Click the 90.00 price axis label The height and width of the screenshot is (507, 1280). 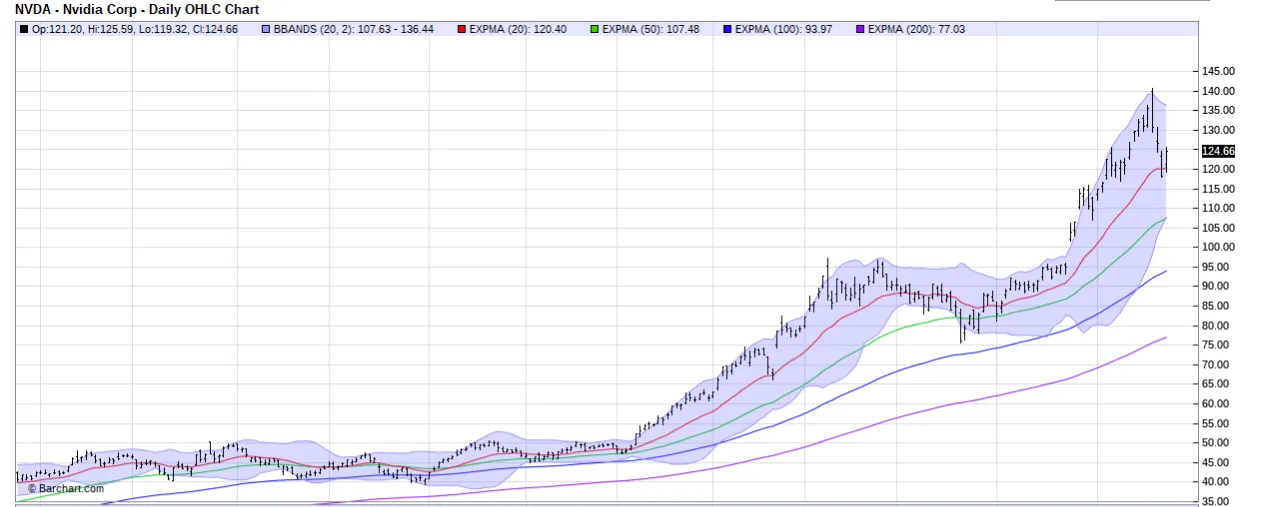pos(1218,286)
